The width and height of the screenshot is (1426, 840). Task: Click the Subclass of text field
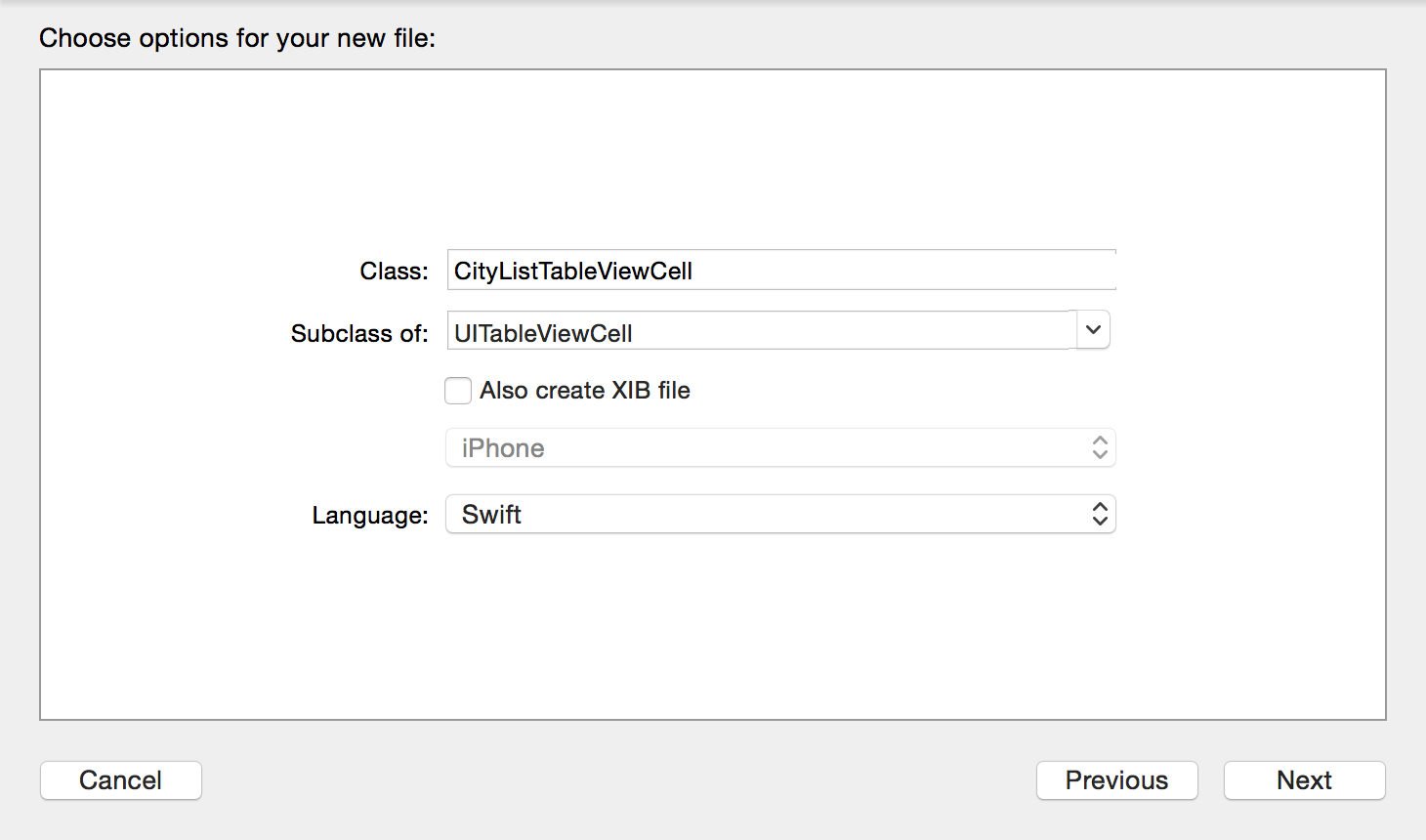tap(762, 331)
